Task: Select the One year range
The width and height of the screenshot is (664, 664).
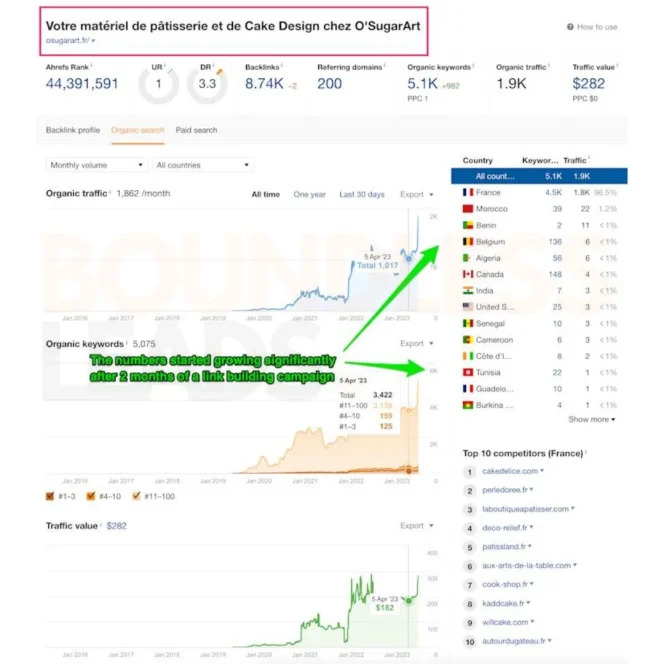Action: (x=310, y=194)
